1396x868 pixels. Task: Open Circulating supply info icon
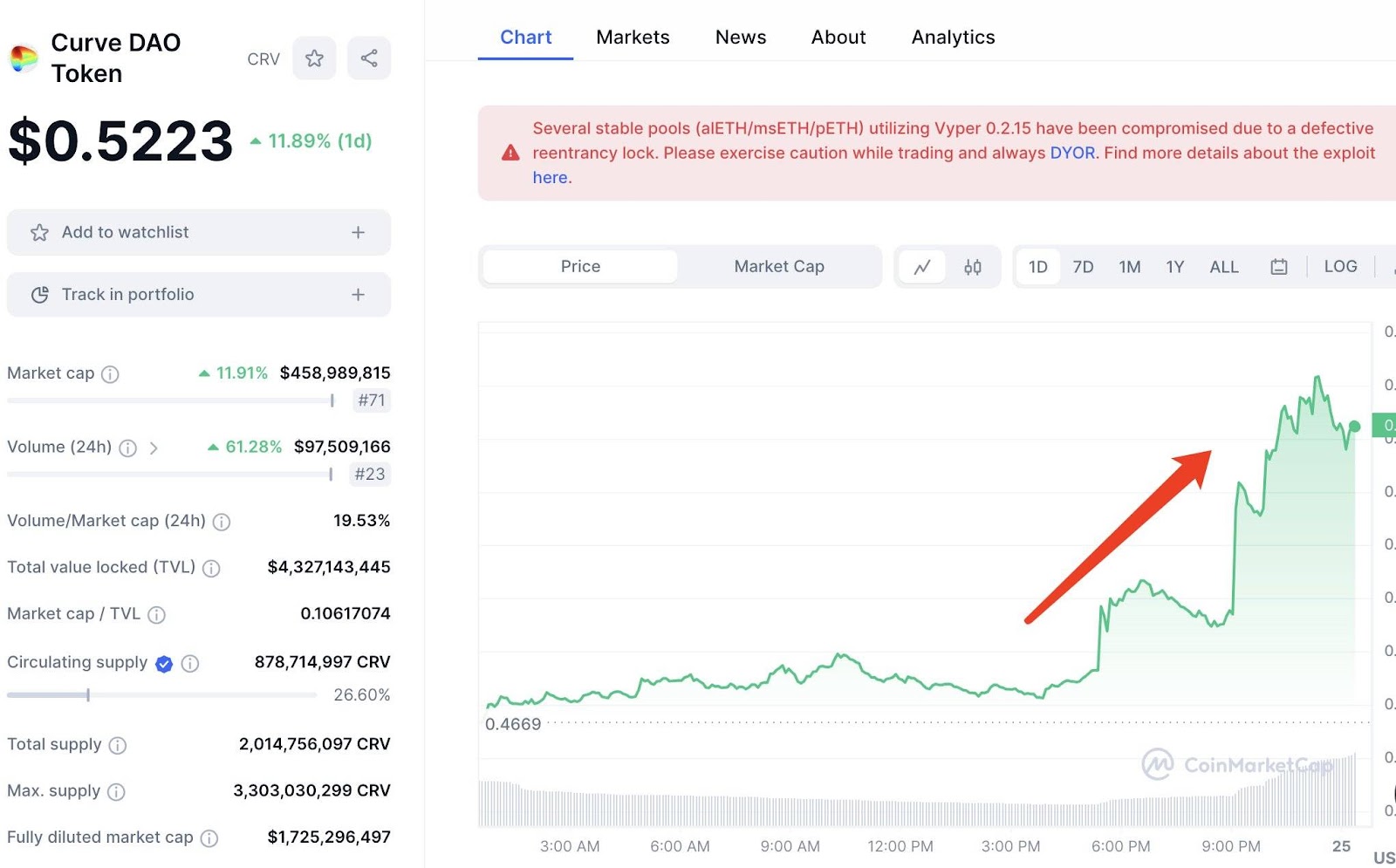[x=190, y=664]
